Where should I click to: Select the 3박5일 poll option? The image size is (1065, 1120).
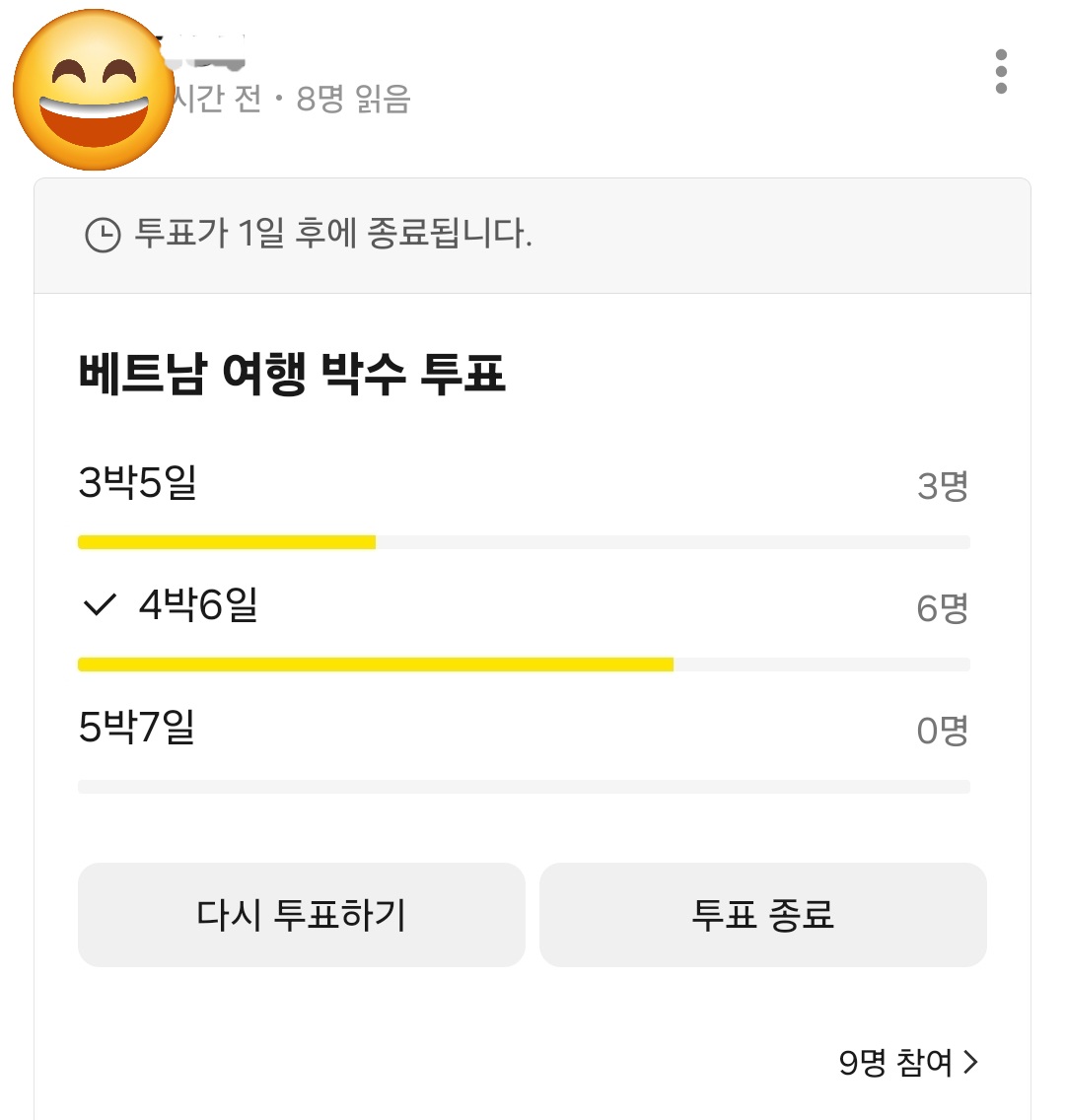click(x=138, y=483)
